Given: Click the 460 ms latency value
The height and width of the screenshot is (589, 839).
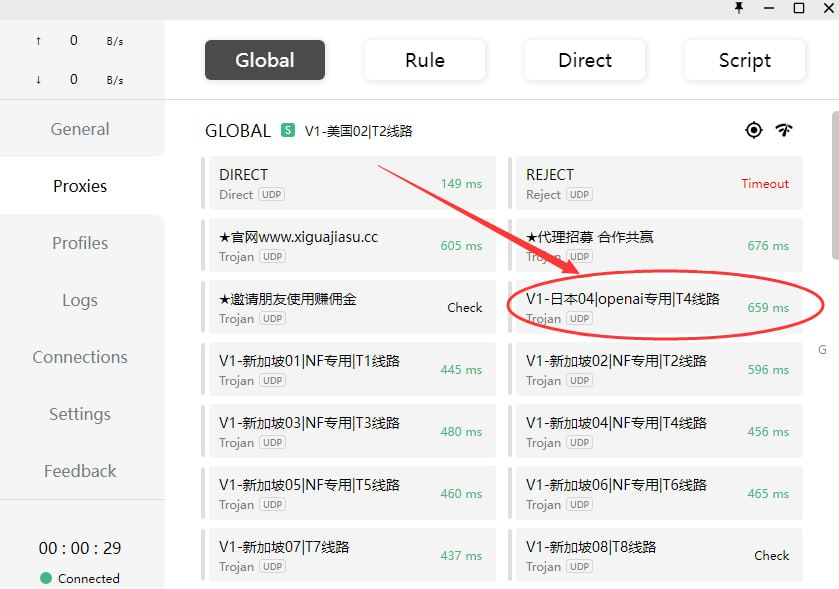Looking at the screenshot, I should pyautogui.click(x=461, y=494).
